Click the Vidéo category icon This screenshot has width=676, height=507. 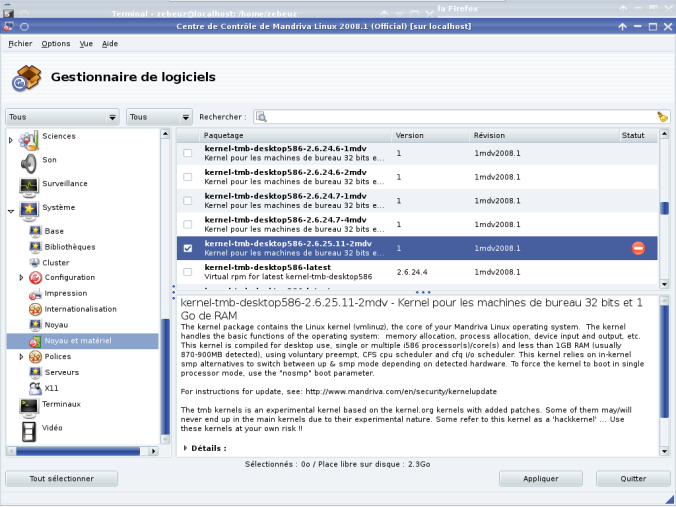[x=28, y=429]
